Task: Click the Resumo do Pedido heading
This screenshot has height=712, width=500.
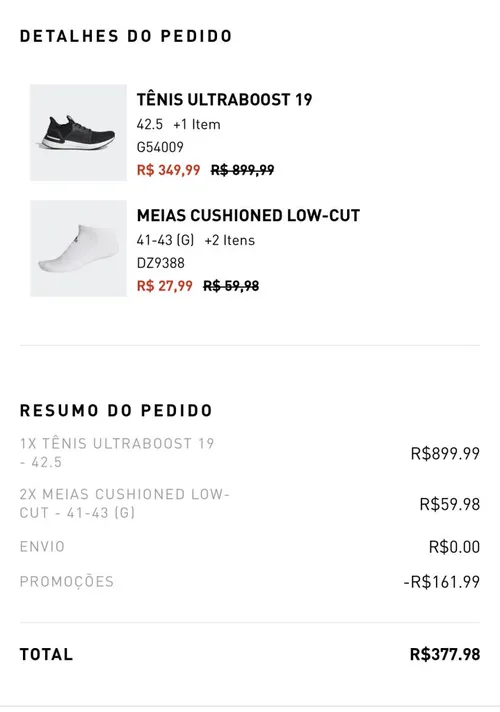Action: coord(116,410)
